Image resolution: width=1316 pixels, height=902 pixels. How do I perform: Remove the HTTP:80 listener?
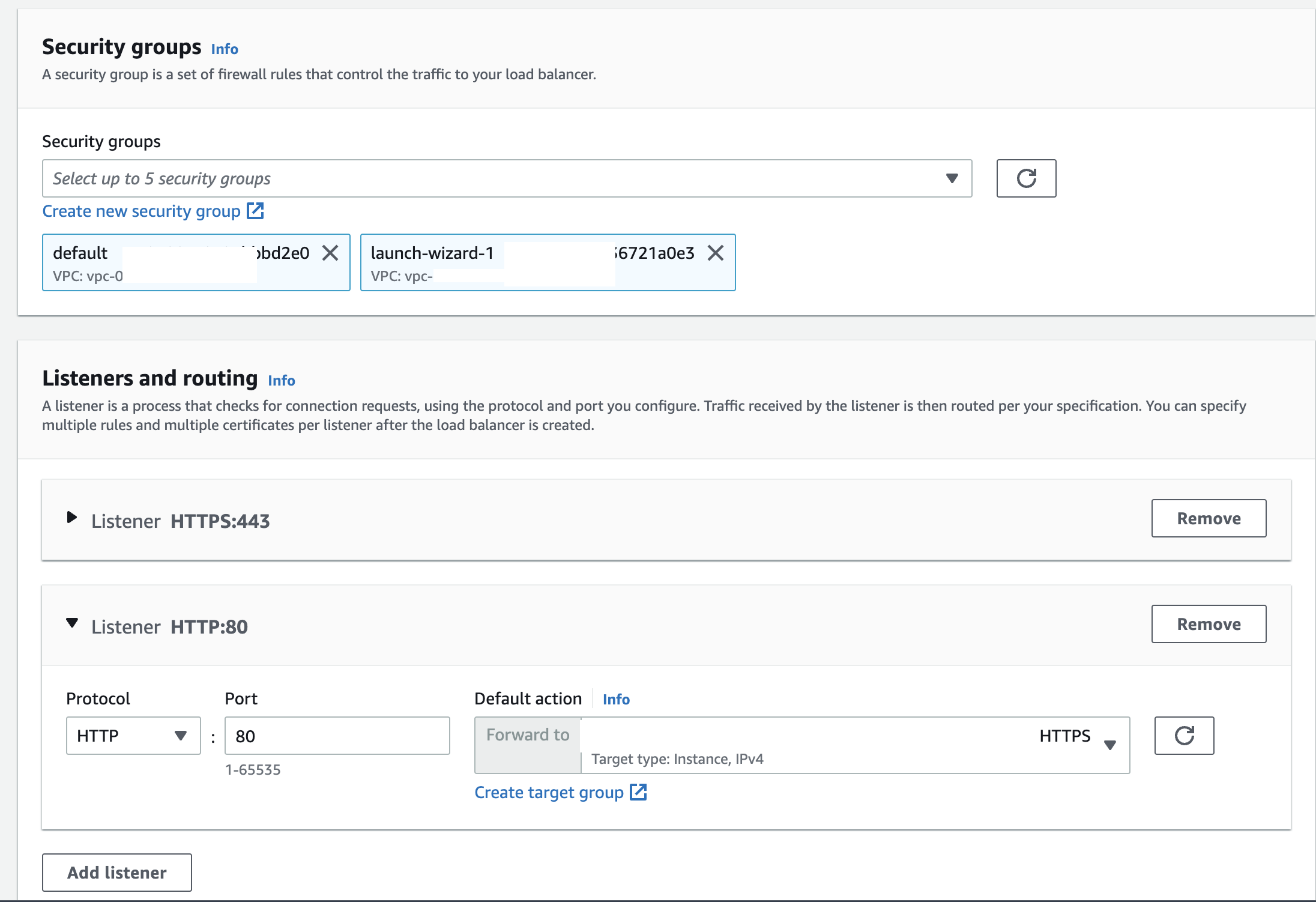pos(1209,624)
